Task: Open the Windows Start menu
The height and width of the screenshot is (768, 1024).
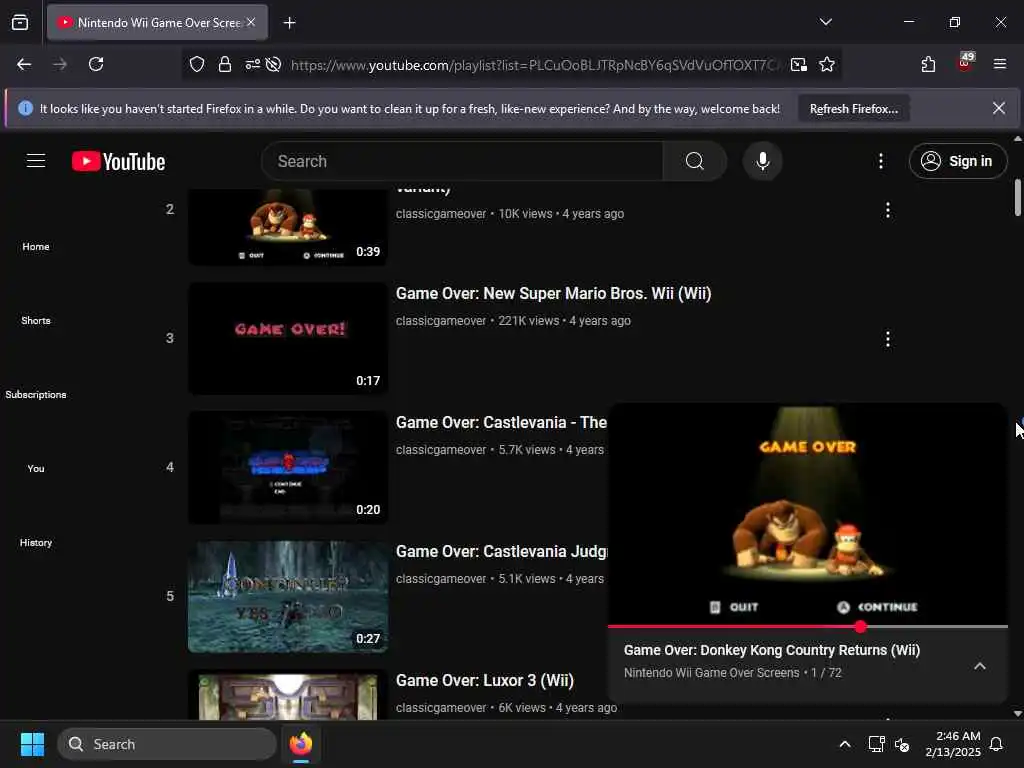Action: tap(32, 744)
